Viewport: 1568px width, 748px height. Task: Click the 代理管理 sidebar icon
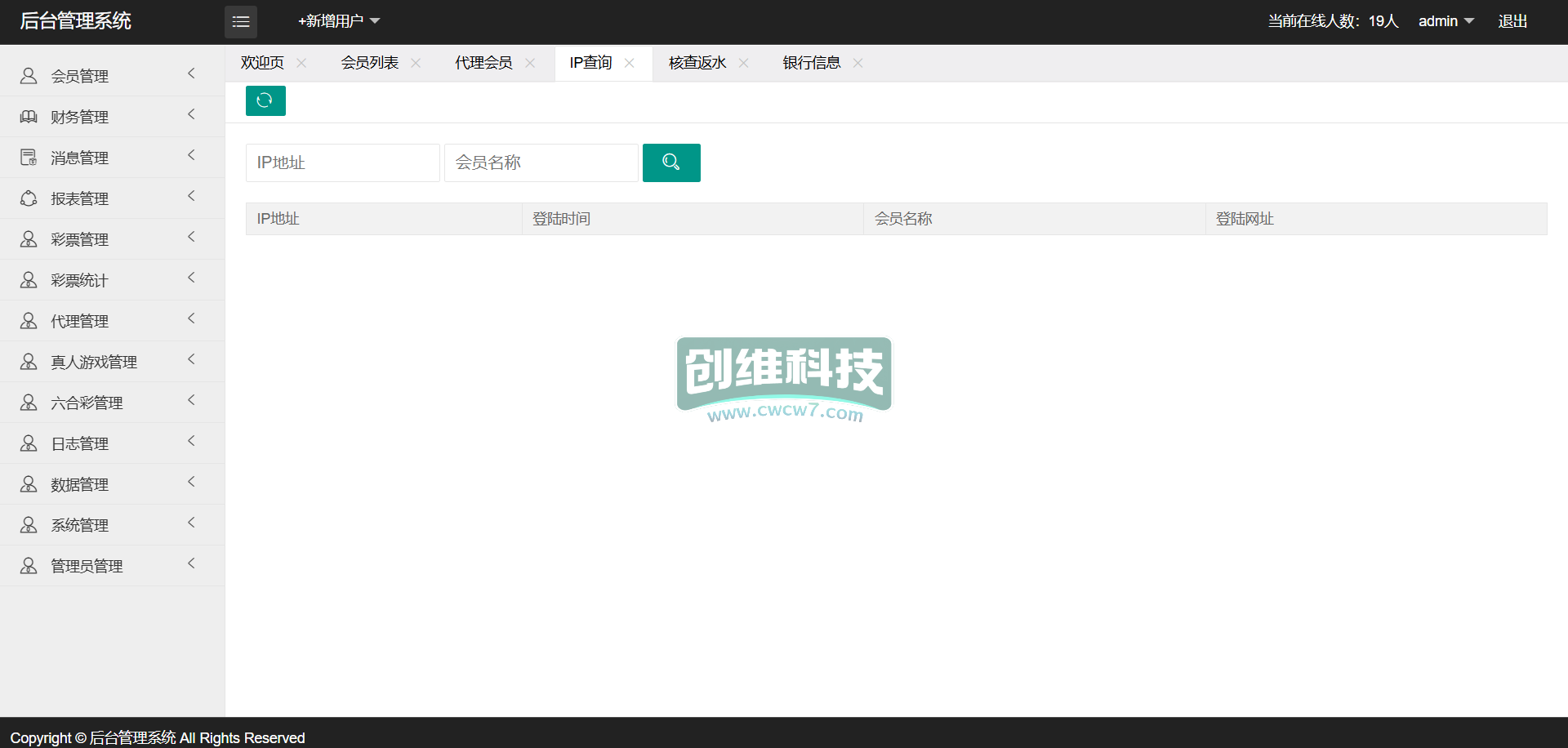point(29,321)
